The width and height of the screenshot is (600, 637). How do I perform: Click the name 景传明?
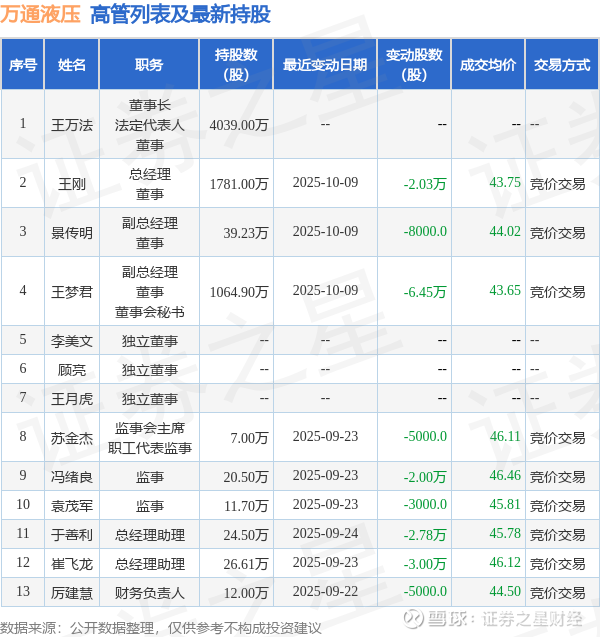[72, 233]
